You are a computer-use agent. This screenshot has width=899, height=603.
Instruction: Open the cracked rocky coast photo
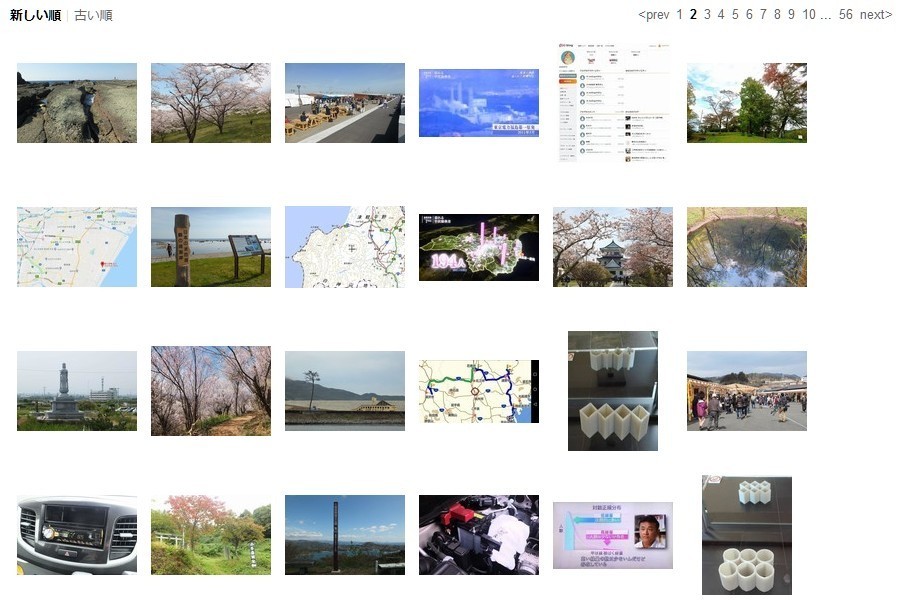tap(77, 103)
